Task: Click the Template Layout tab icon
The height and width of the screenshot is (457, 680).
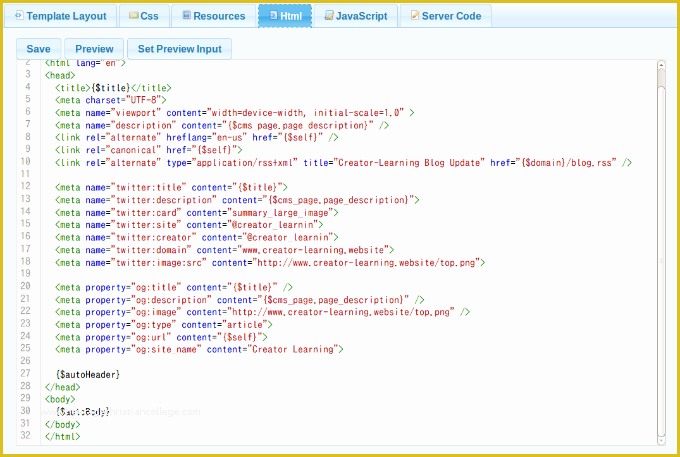Action: [x=17, y=17]
